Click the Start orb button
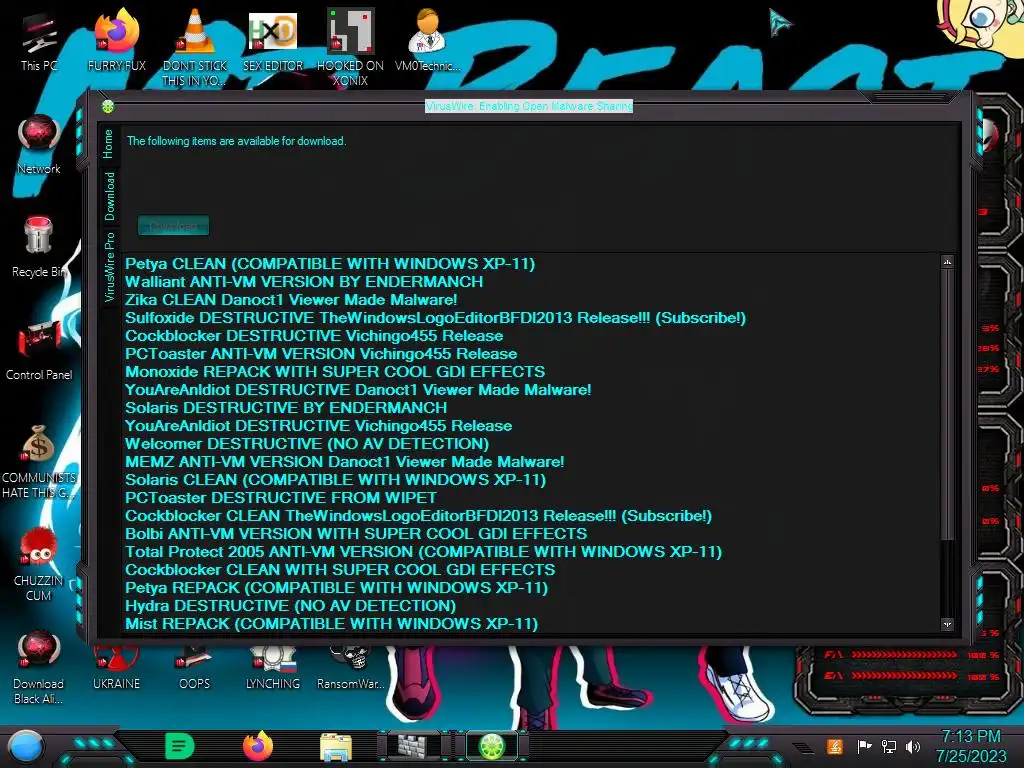Image resolution: width=1024 pixels, height=768 pixels. pos(25,746)
